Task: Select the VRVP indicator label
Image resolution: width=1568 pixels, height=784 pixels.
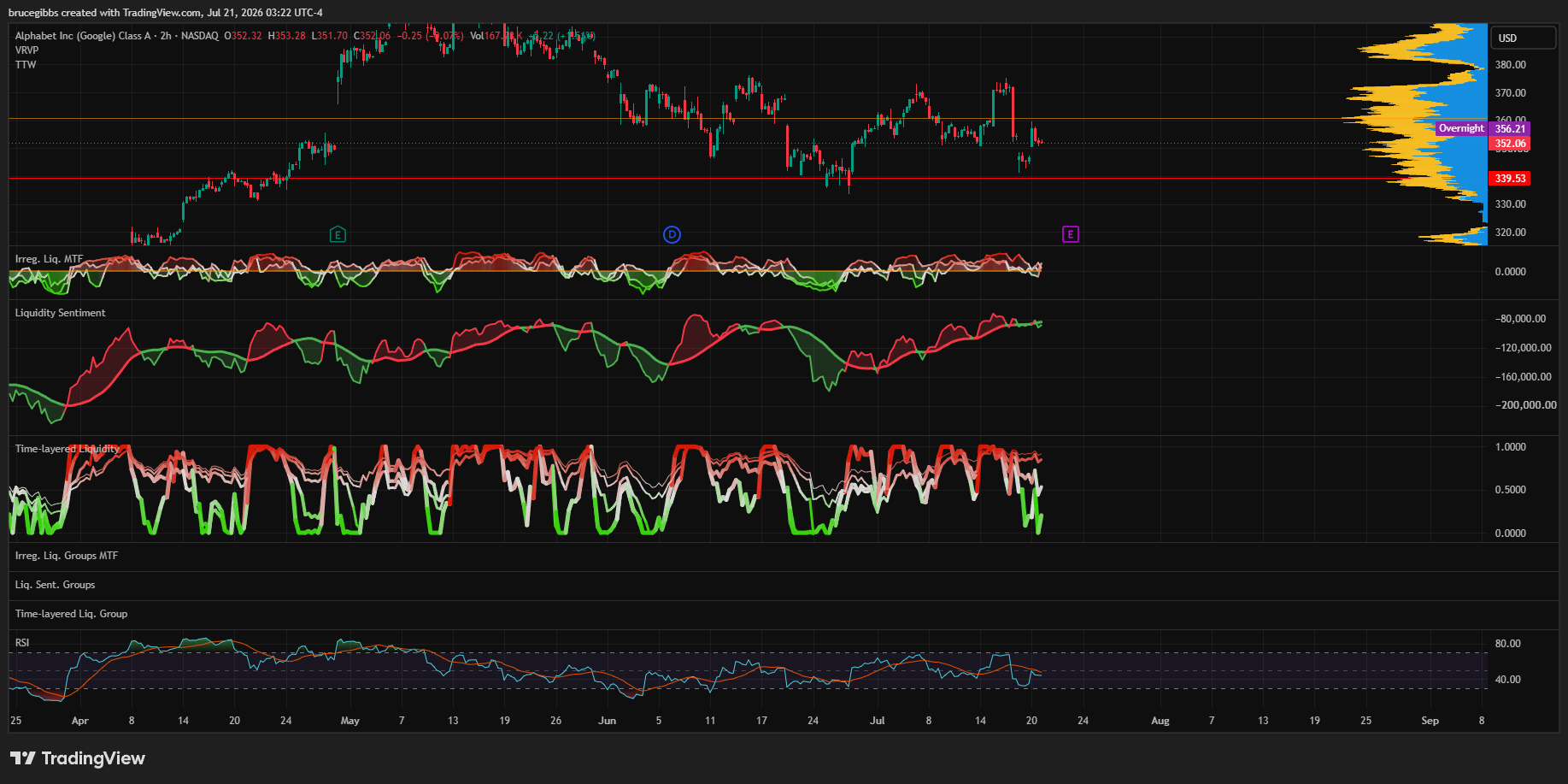Action: 27,50
